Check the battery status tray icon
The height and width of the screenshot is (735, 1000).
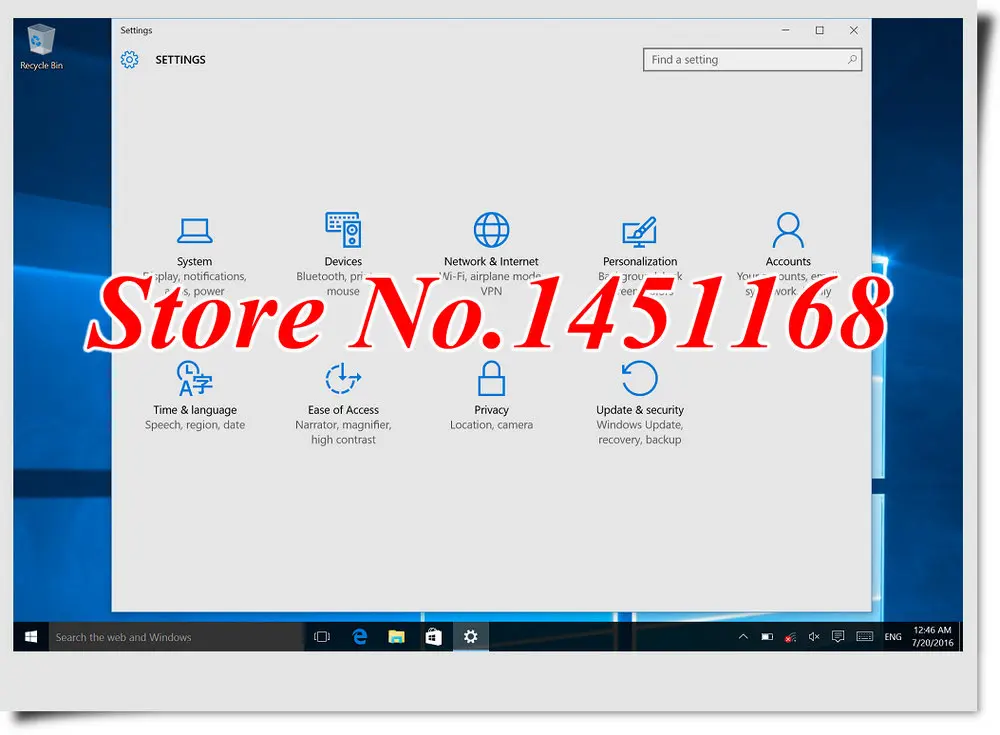[x=767, y=637]
